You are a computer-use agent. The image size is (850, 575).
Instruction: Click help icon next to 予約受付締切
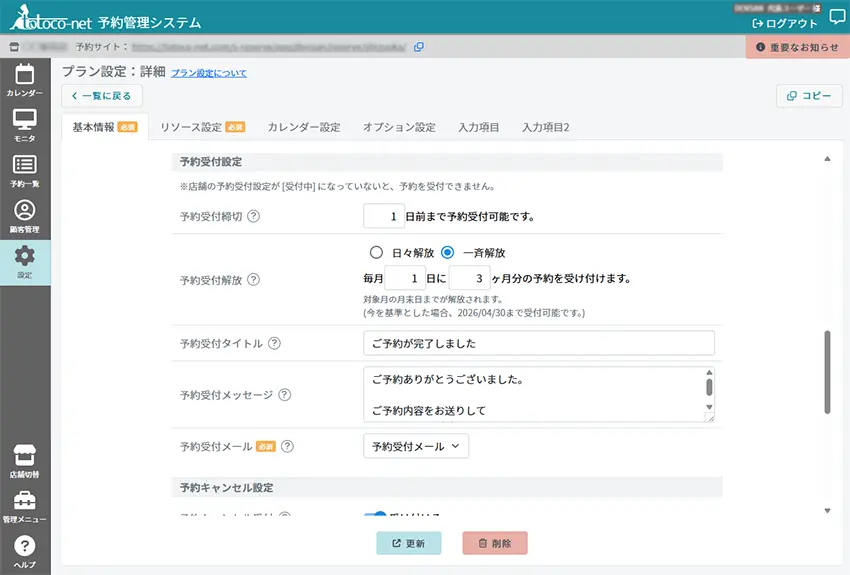click(253, 216)
